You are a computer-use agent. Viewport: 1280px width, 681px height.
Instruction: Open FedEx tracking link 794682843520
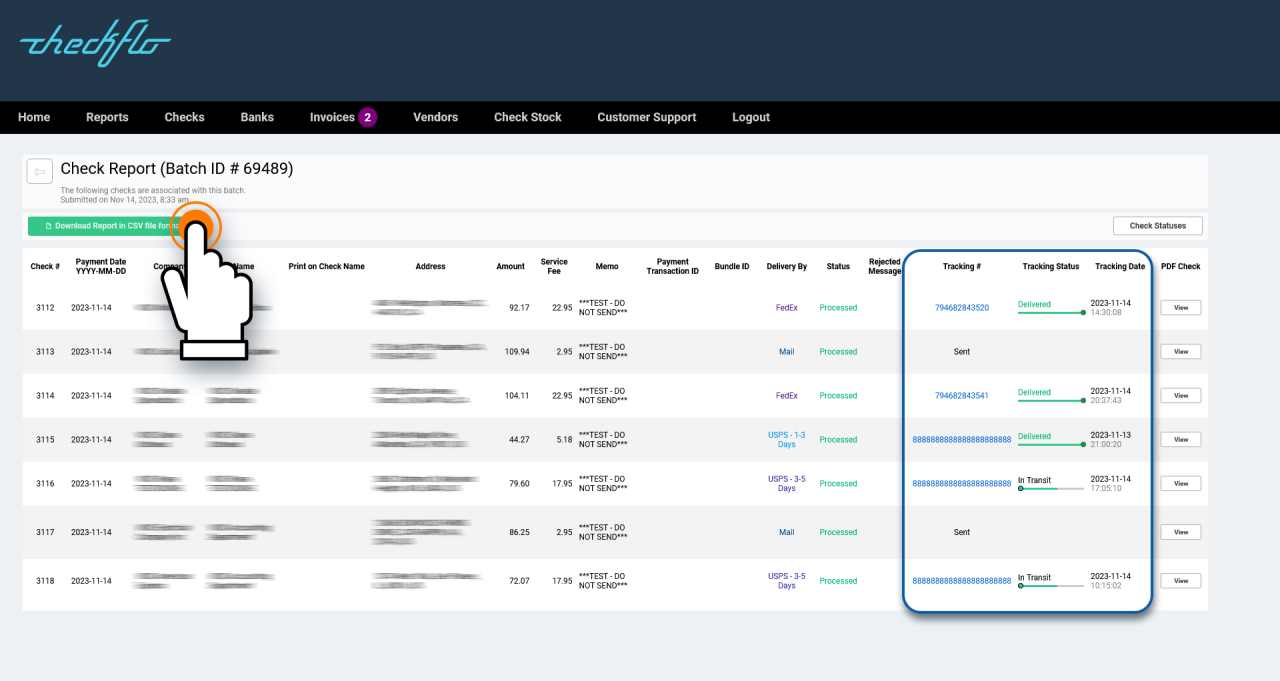(961, 308)
